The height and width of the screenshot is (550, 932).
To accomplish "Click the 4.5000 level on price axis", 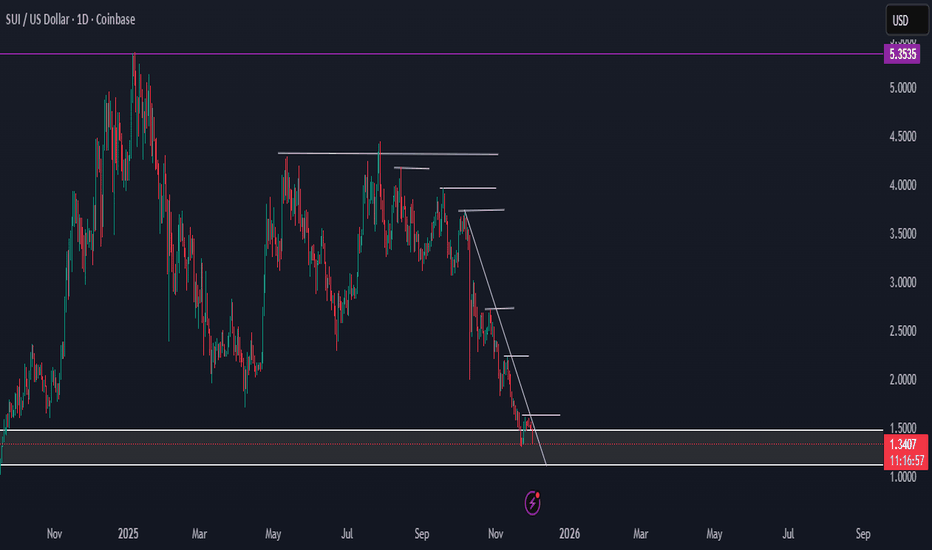I will click(903, 138).
